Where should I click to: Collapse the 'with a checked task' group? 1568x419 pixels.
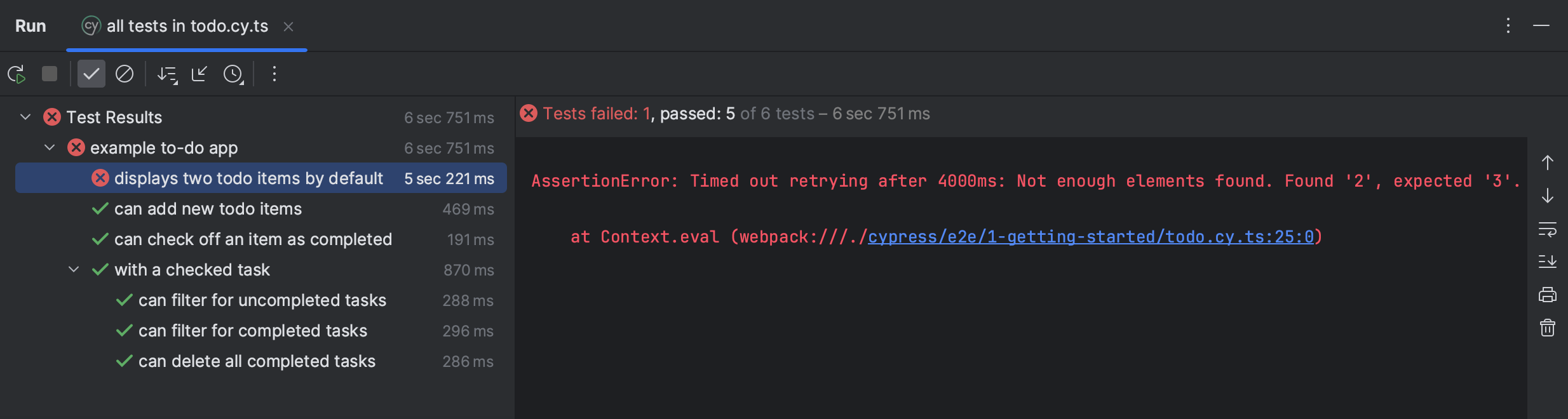coord(73,269)
